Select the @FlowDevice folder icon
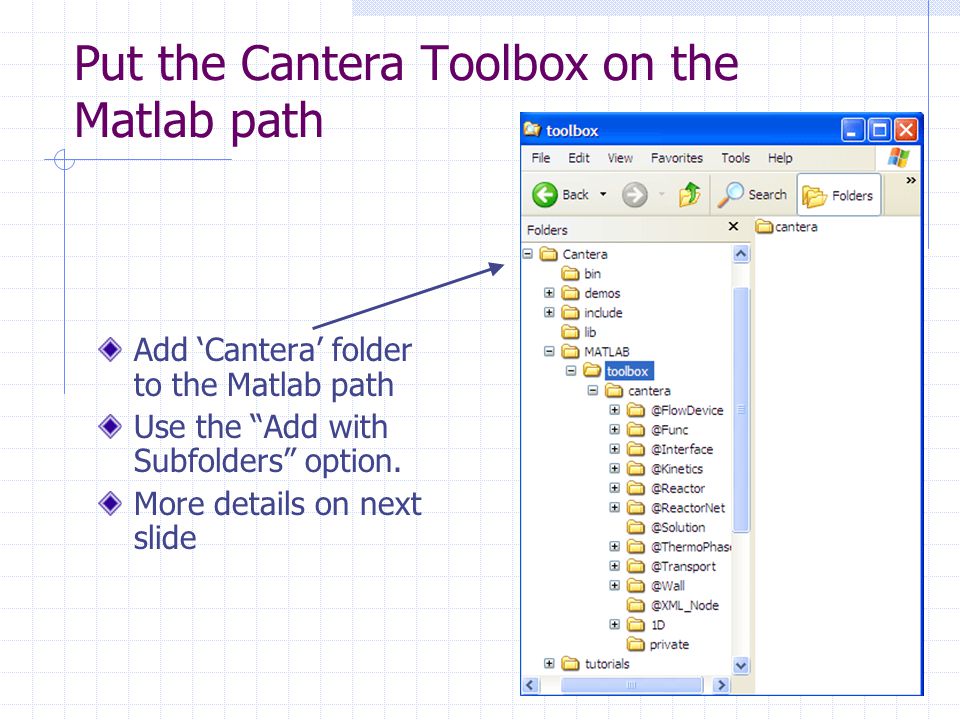This screenshot has height=720, width=960. pyautogui.click(x=636, y=410)
